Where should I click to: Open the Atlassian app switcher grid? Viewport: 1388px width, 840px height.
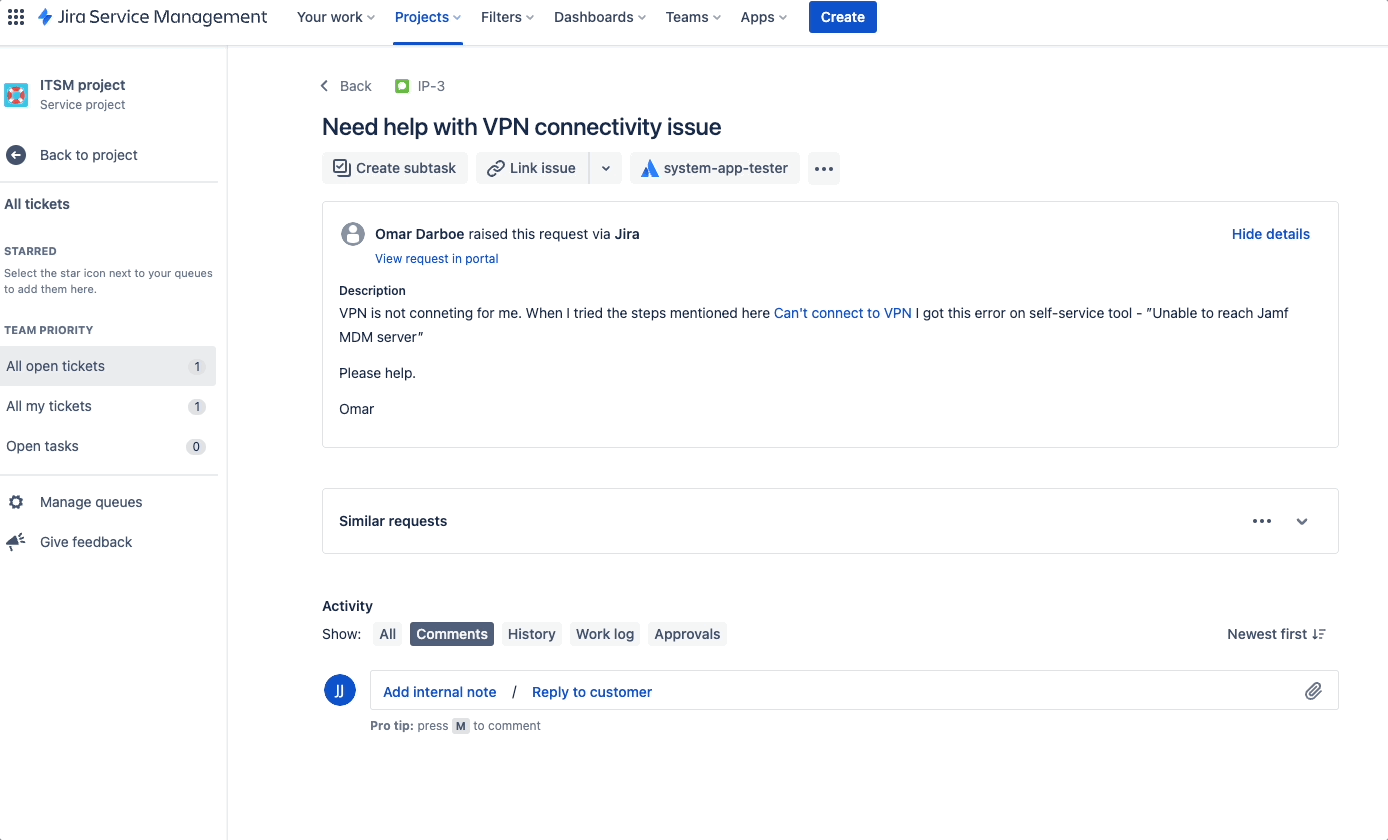point(15,16)
